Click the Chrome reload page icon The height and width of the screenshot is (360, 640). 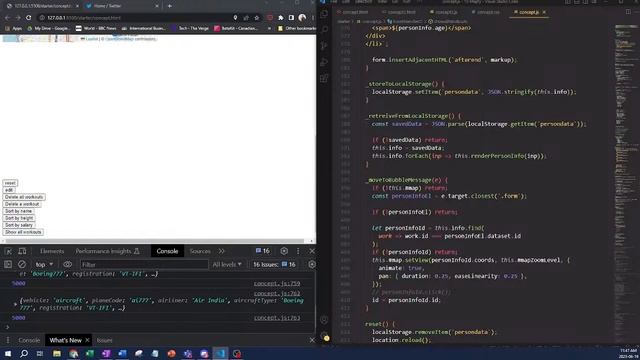[29, 18]
